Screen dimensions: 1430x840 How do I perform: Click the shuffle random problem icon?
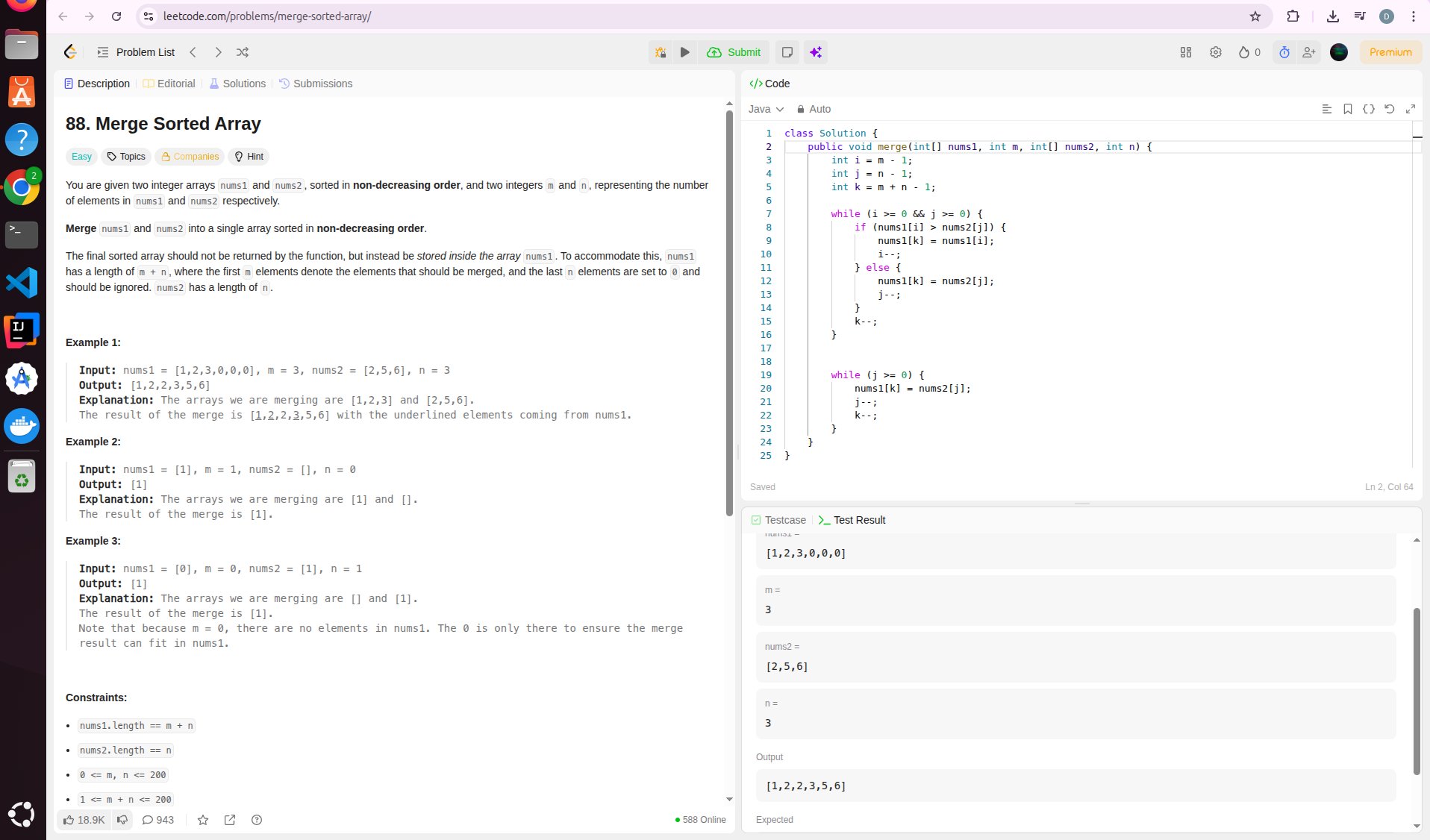click(x=243, y=52)
